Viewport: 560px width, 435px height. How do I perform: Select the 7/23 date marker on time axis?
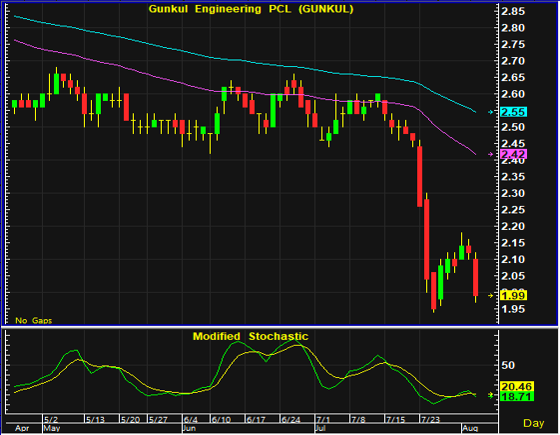click(x=430, y=419)
